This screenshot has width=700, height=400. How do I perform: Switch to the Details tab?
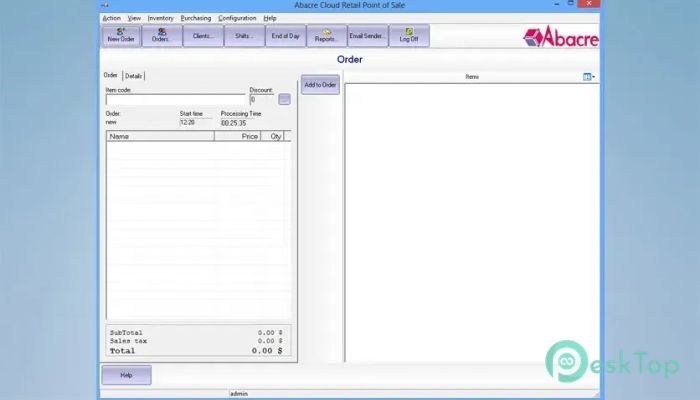133,76
